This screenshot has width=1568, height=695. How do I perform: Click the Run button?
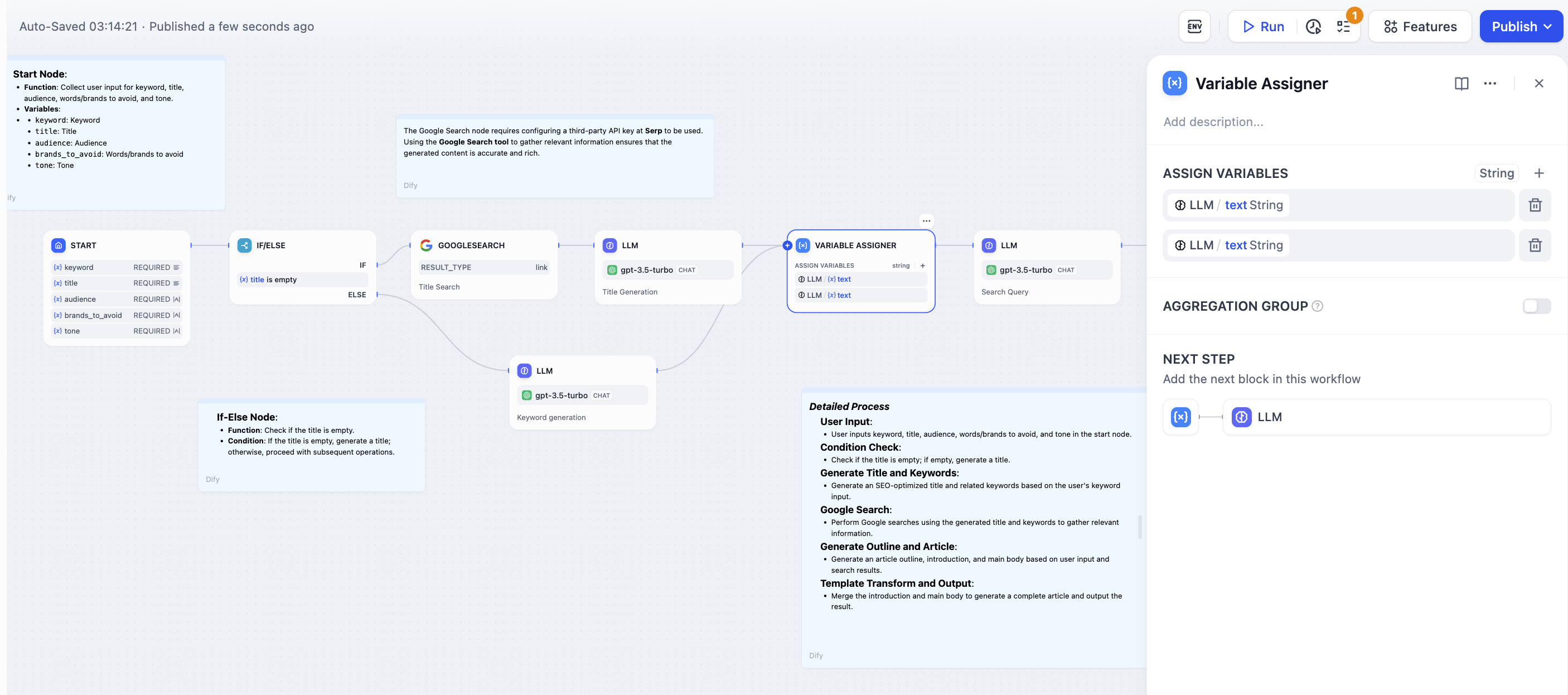pyautogui.click(x=1263, y=27)
